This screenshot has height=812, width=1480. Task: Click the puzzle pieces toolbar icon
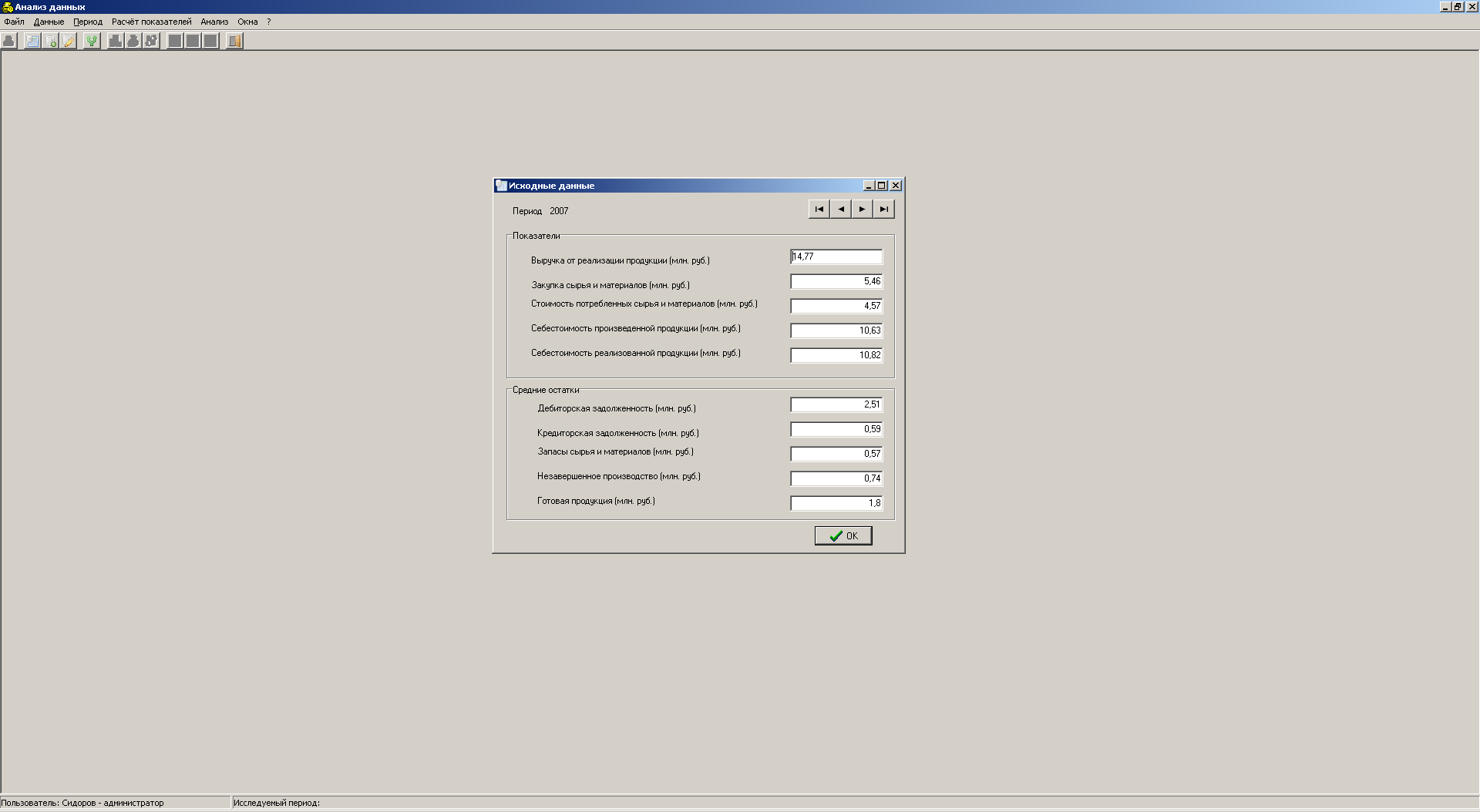tap(151, 41)
